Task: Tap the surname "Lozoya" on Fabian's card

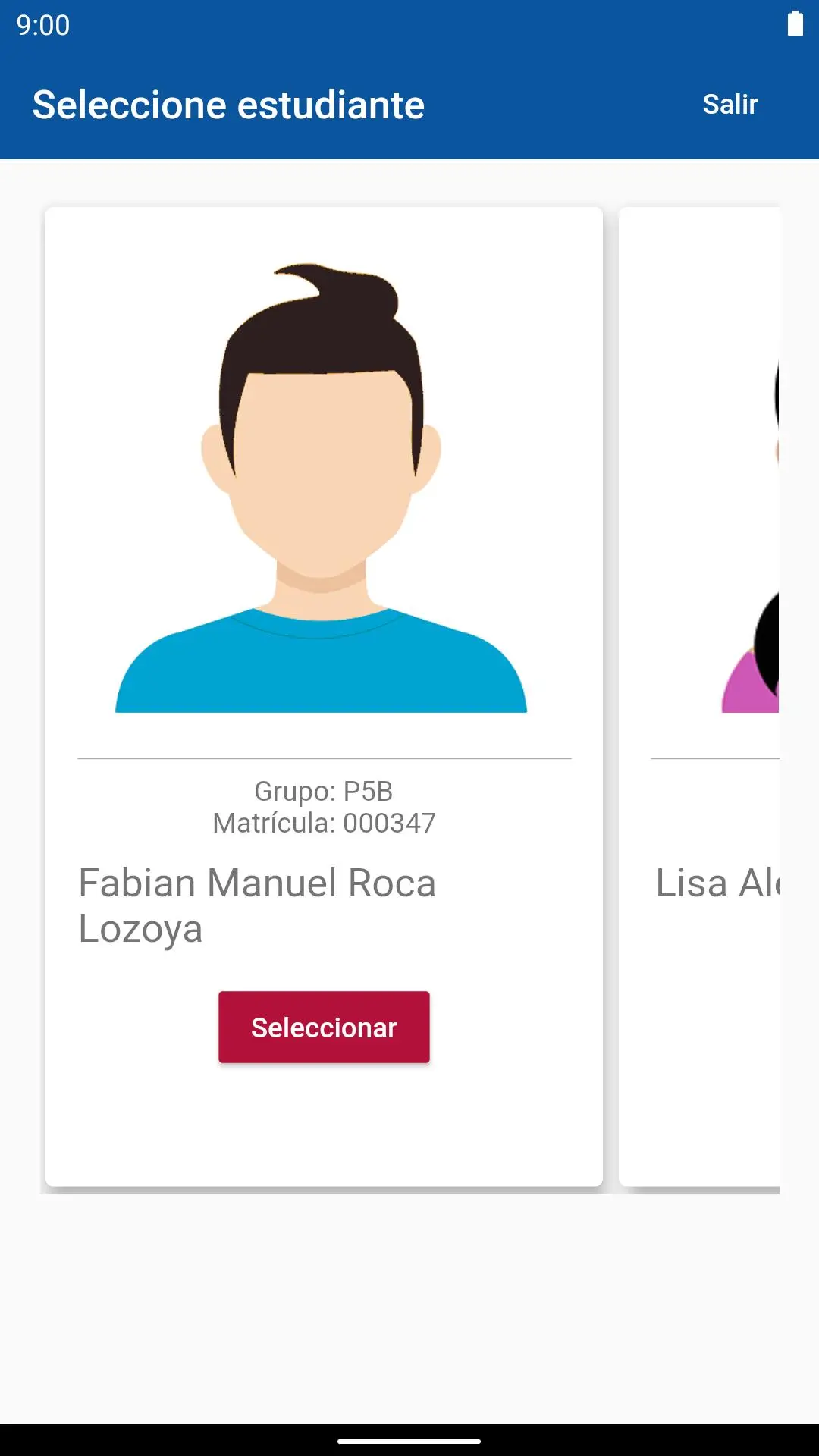Action: point(141,929)
